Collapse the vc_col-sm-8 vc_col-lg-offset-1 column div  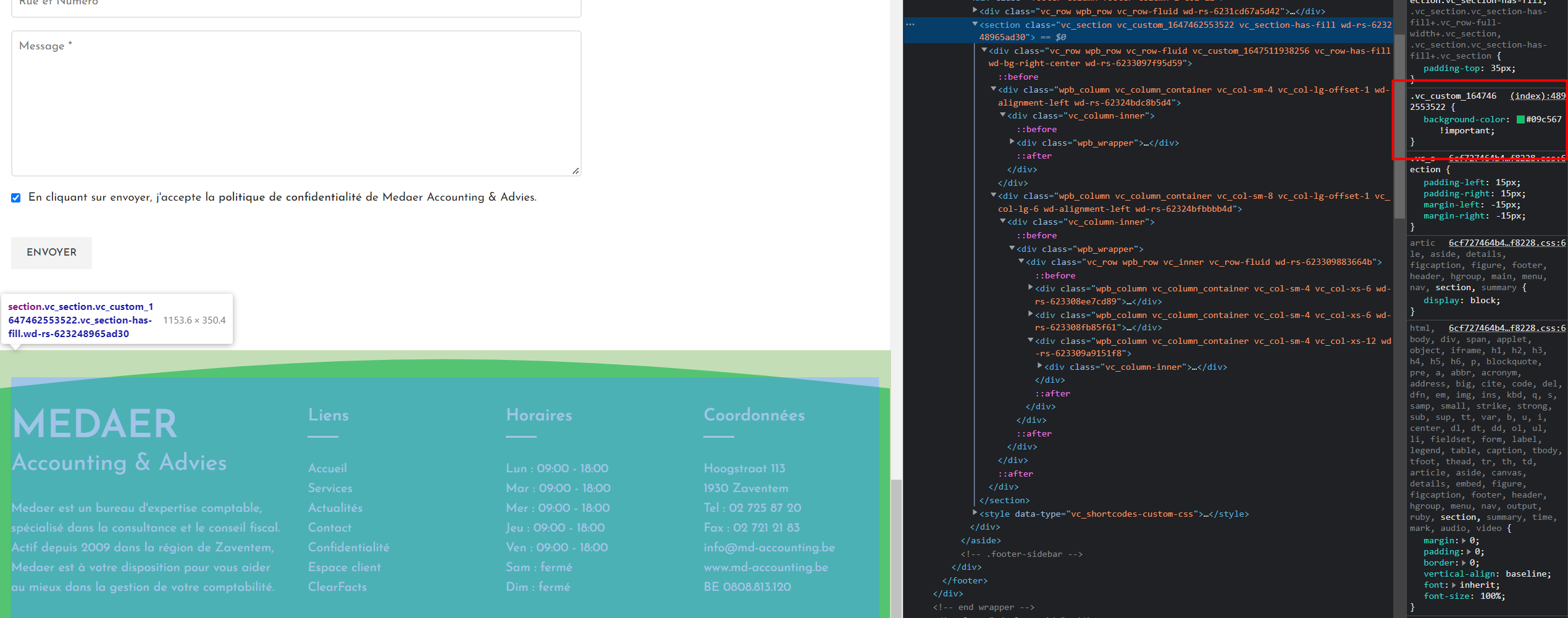[x=994, y=195]
